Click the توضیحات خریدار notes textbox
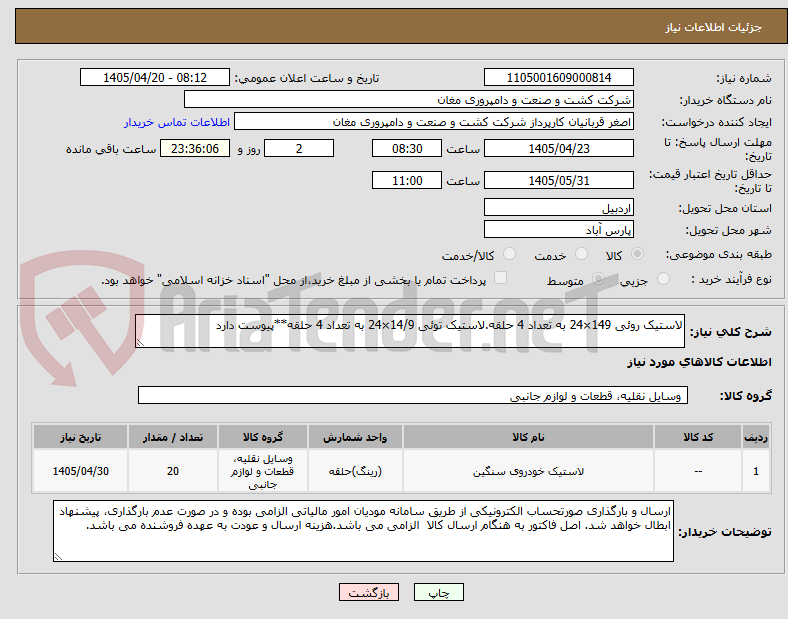The width and height of the screenshot is (788, 619). [x=363, y=531]
